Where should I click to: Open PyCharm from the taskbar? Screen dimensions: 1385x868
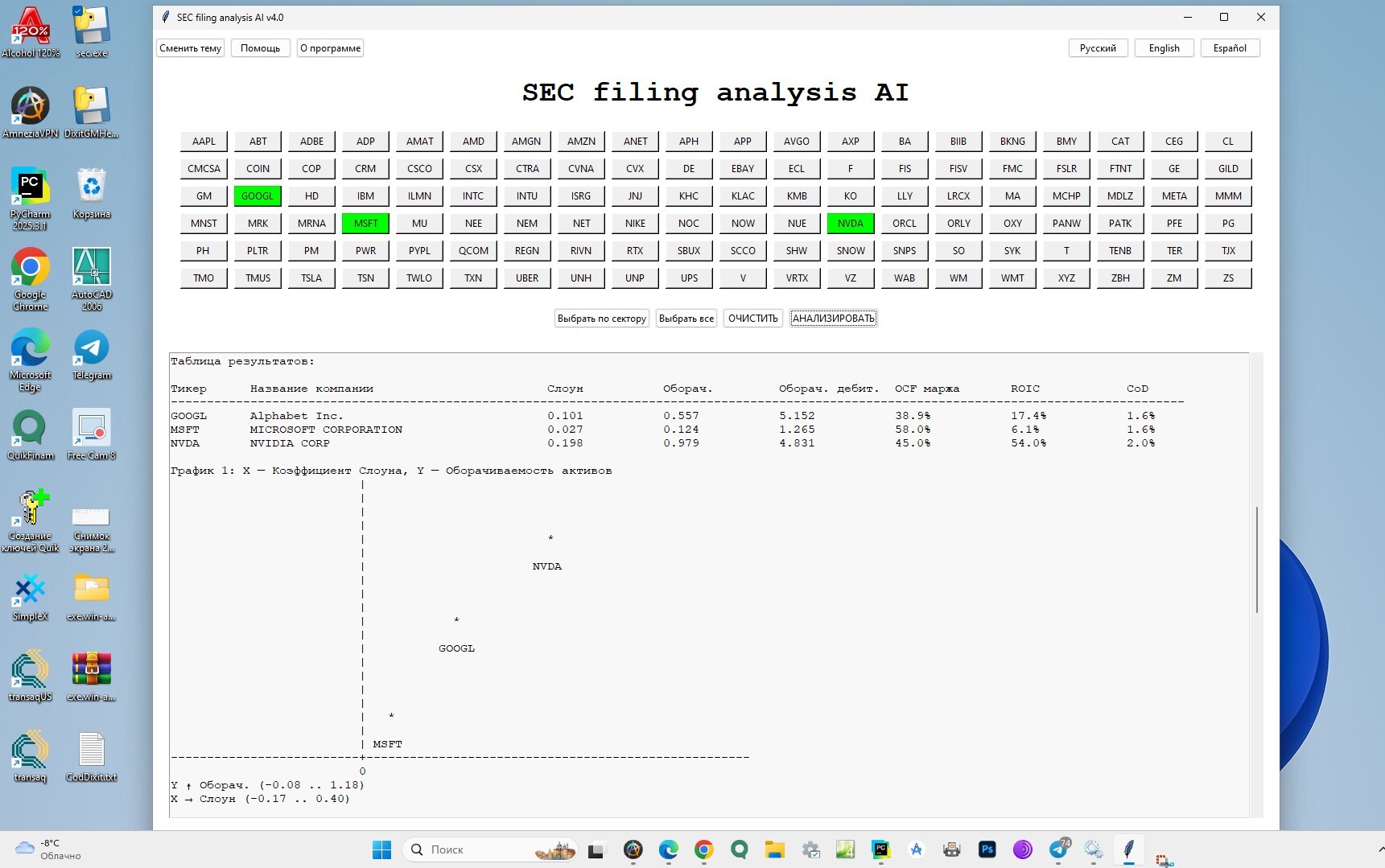click(880, 849)
